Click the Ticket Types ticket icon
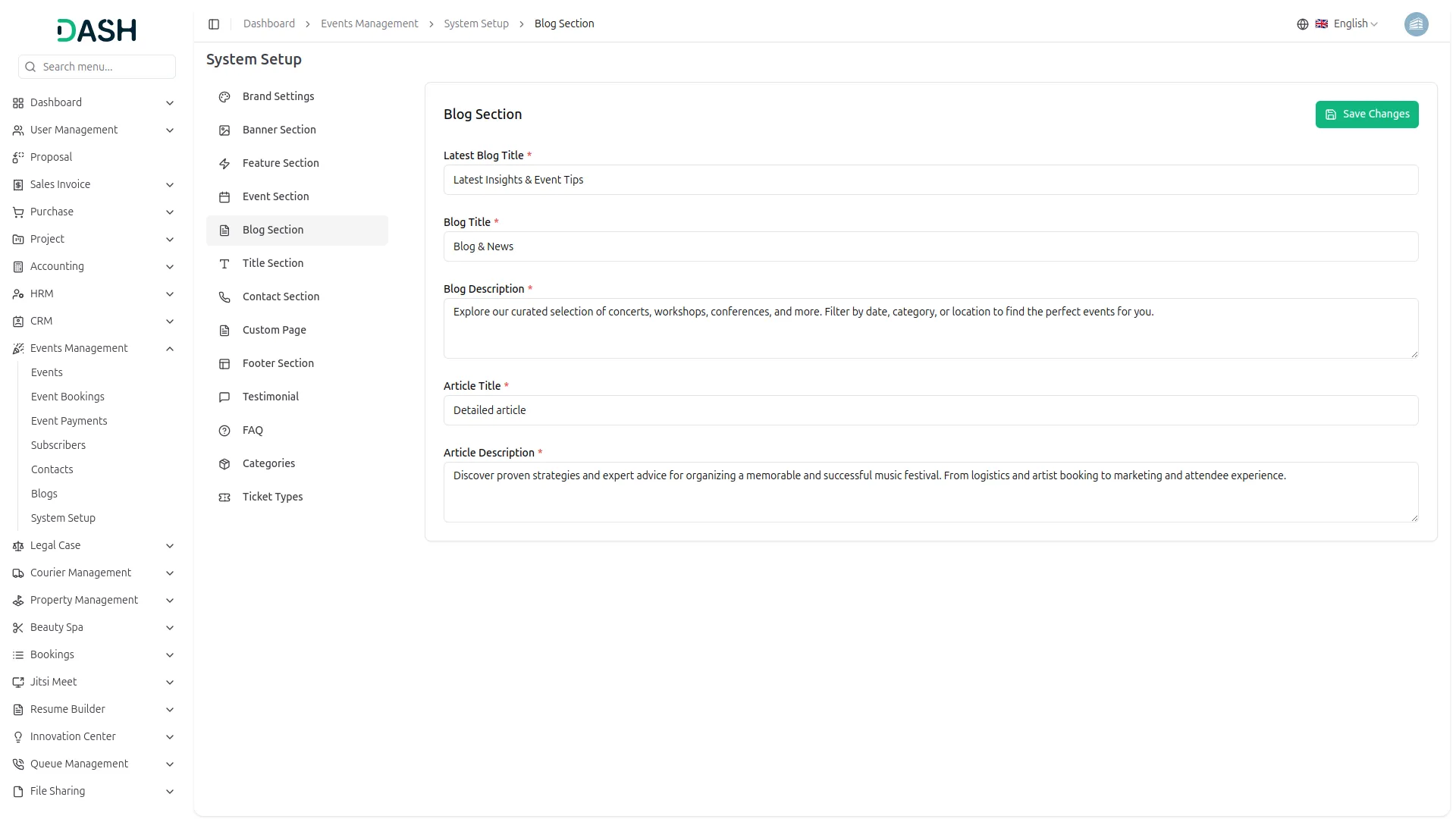 point(224,497)
